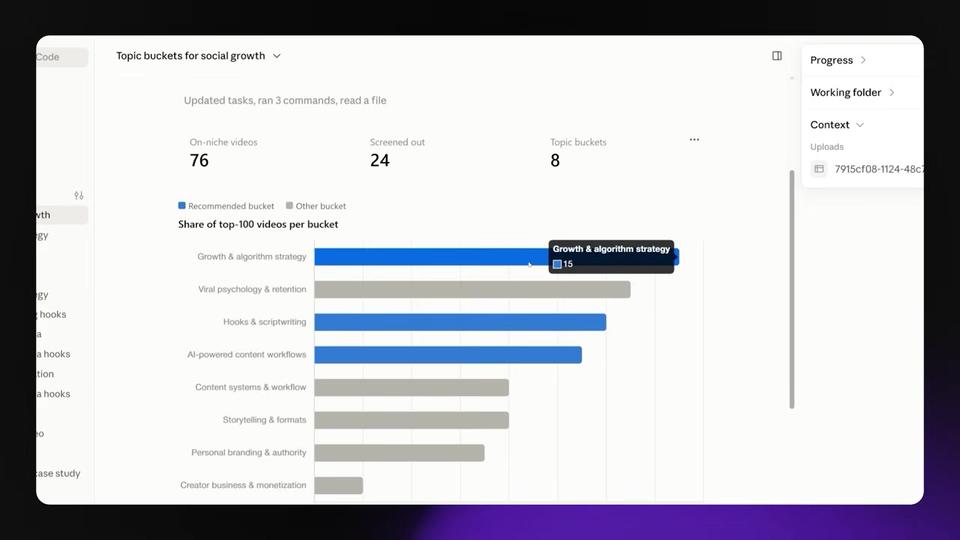Open the three-dot more options menu
This screenshot has width=960, height=540.
(x=694, y=140)
